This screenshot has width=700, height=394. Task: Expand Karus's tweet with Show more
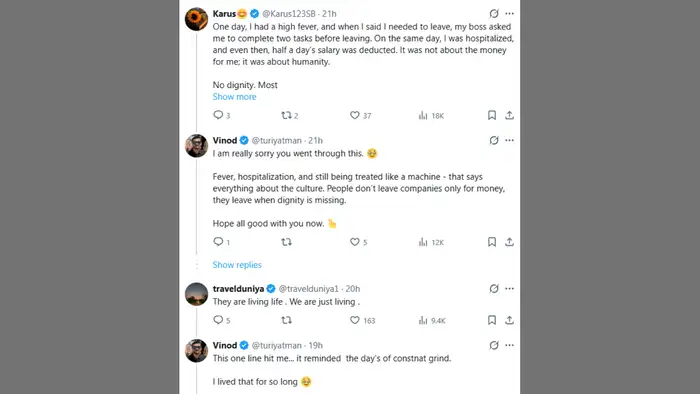[234, 97]
